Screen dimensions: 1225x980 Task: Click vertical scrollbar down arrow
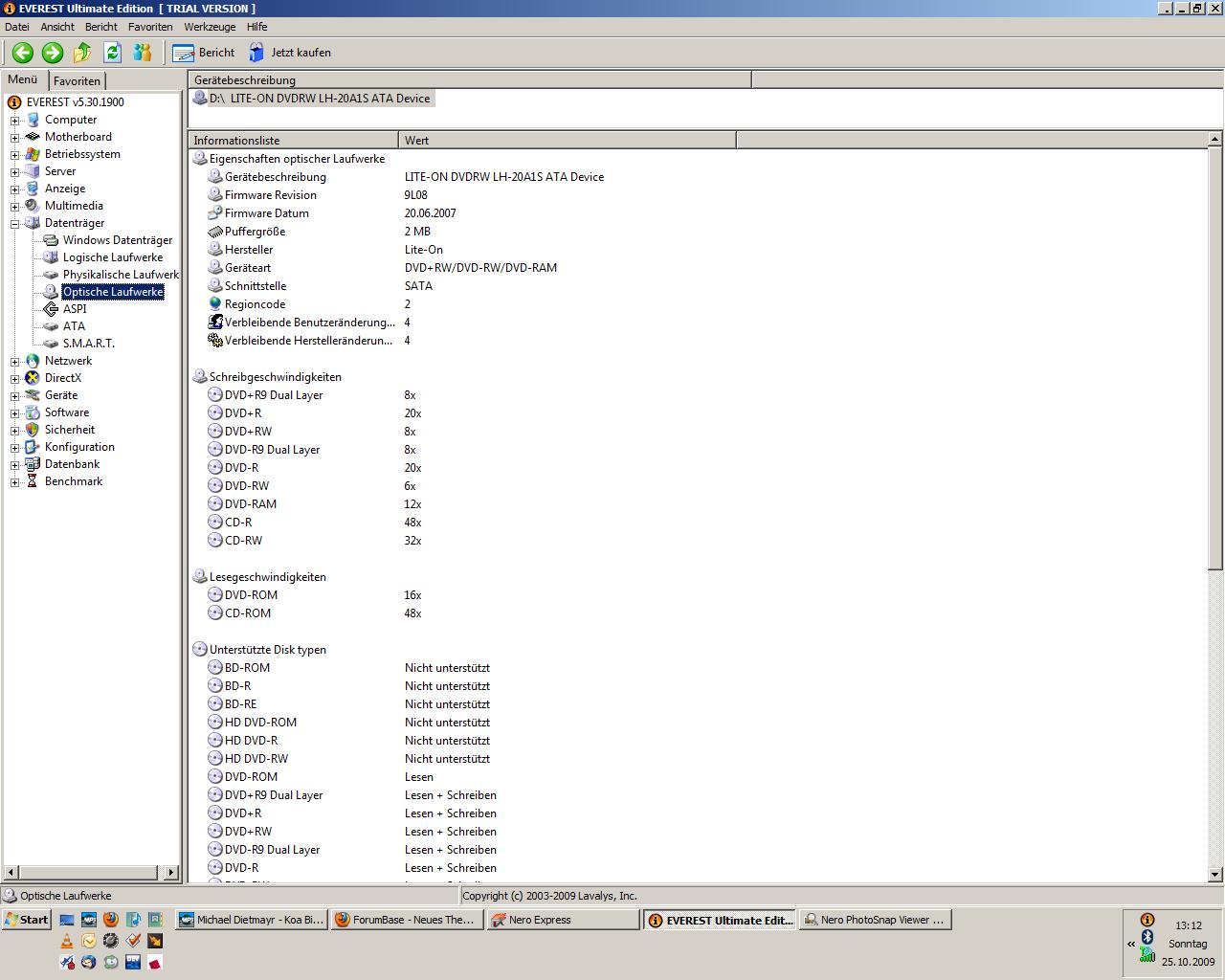point(1214,875)
